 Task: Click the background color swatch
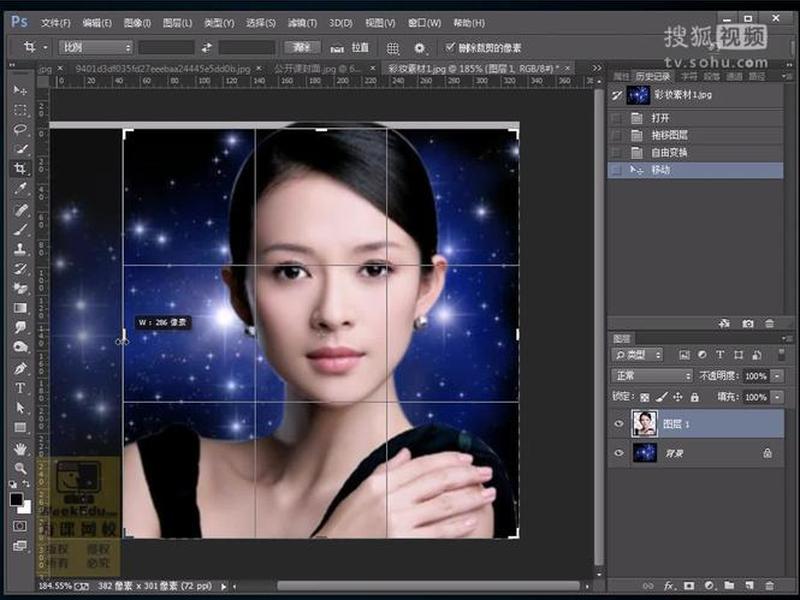pos(26,507)
